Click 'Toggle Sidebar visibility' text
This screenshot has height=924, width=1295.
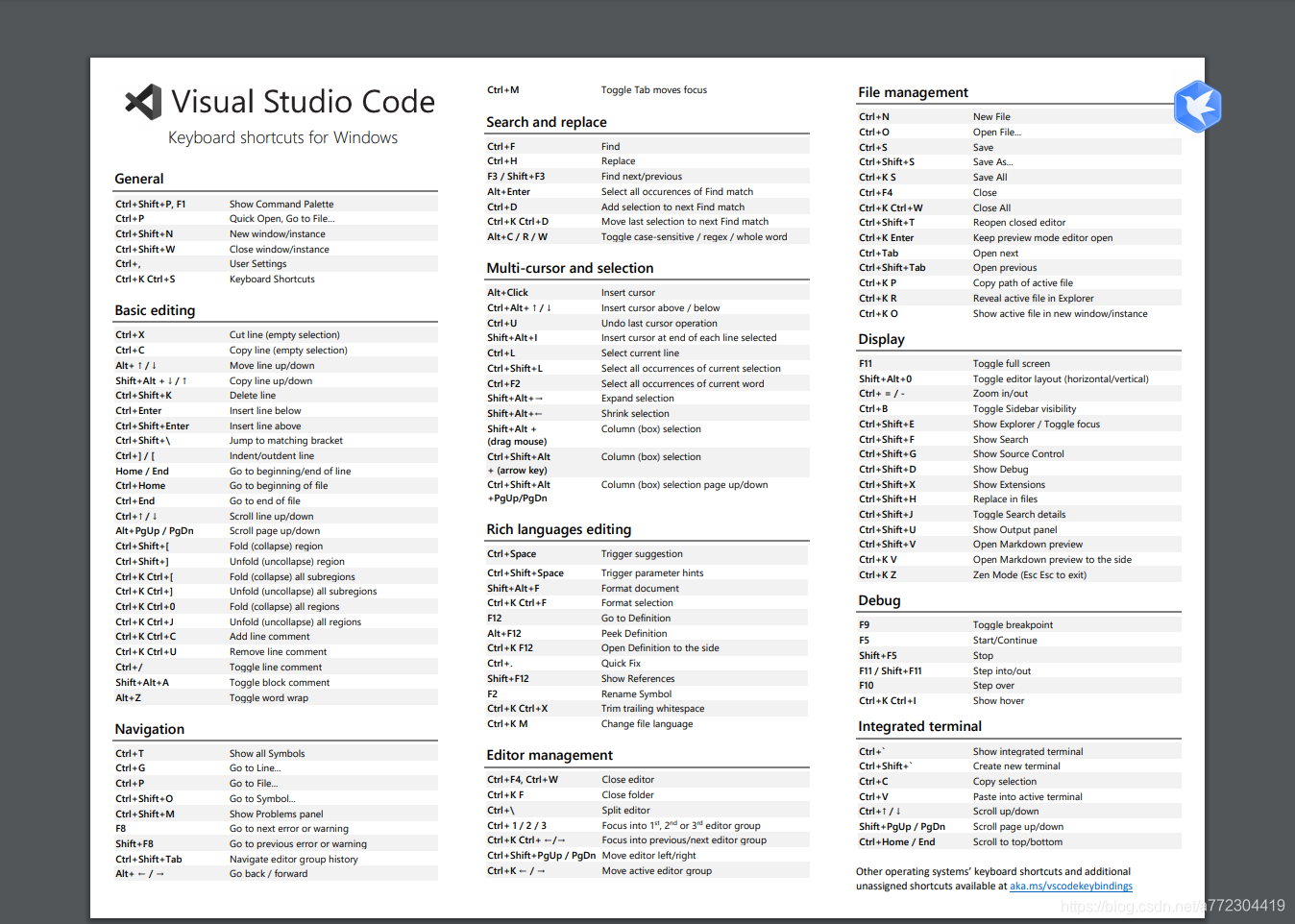pyautogui.click(x=1025, y=409)
